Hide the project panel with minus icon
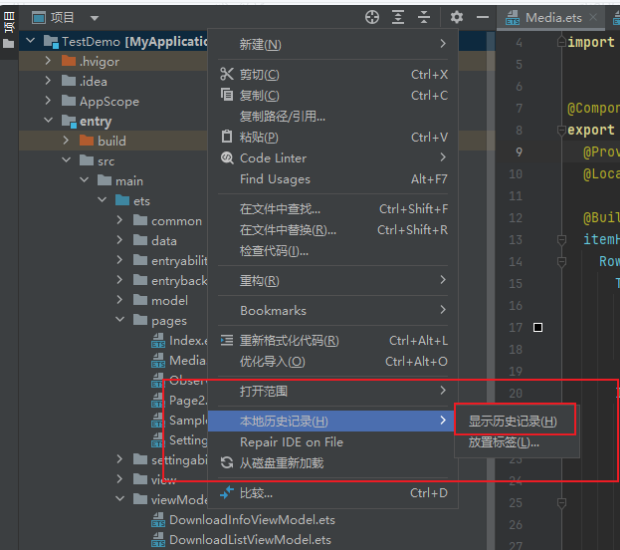Image resolution: width=620 pixels, height=550 pixels. click(x=482, y=17)
